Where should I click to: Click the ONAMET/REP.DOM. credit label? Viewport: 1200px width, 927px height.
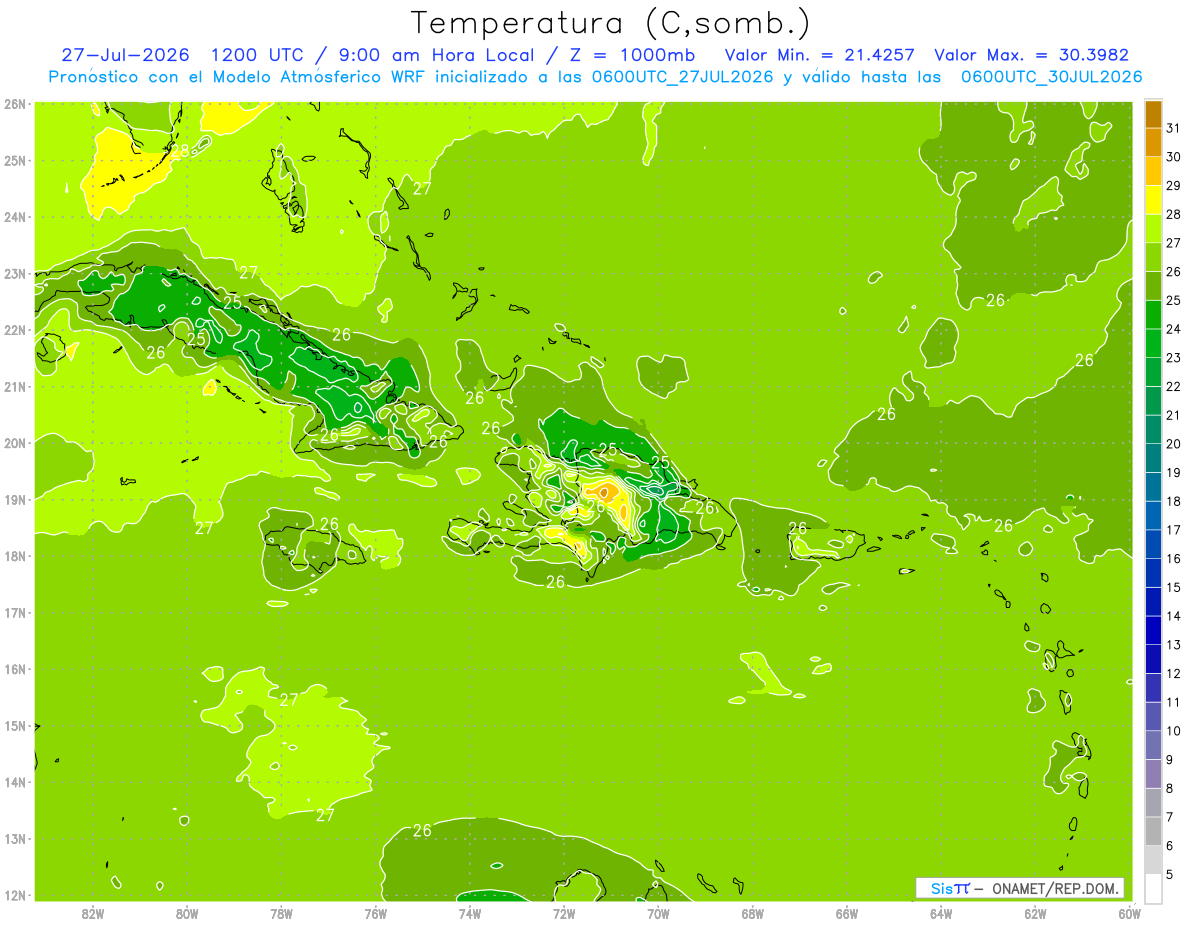coord(1056,888)
